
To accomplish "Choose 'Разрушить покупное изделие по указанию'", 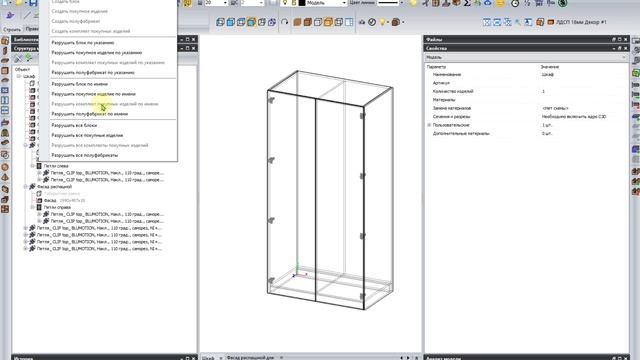I will click(97, 53).
